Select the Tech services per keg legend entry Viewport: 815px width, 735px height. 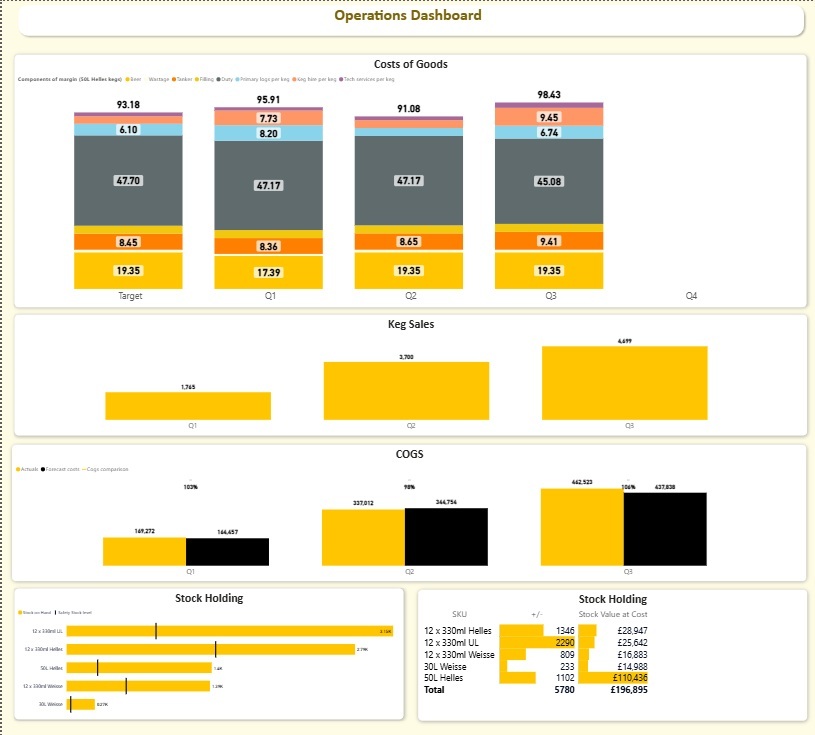[x=367, y=80]
